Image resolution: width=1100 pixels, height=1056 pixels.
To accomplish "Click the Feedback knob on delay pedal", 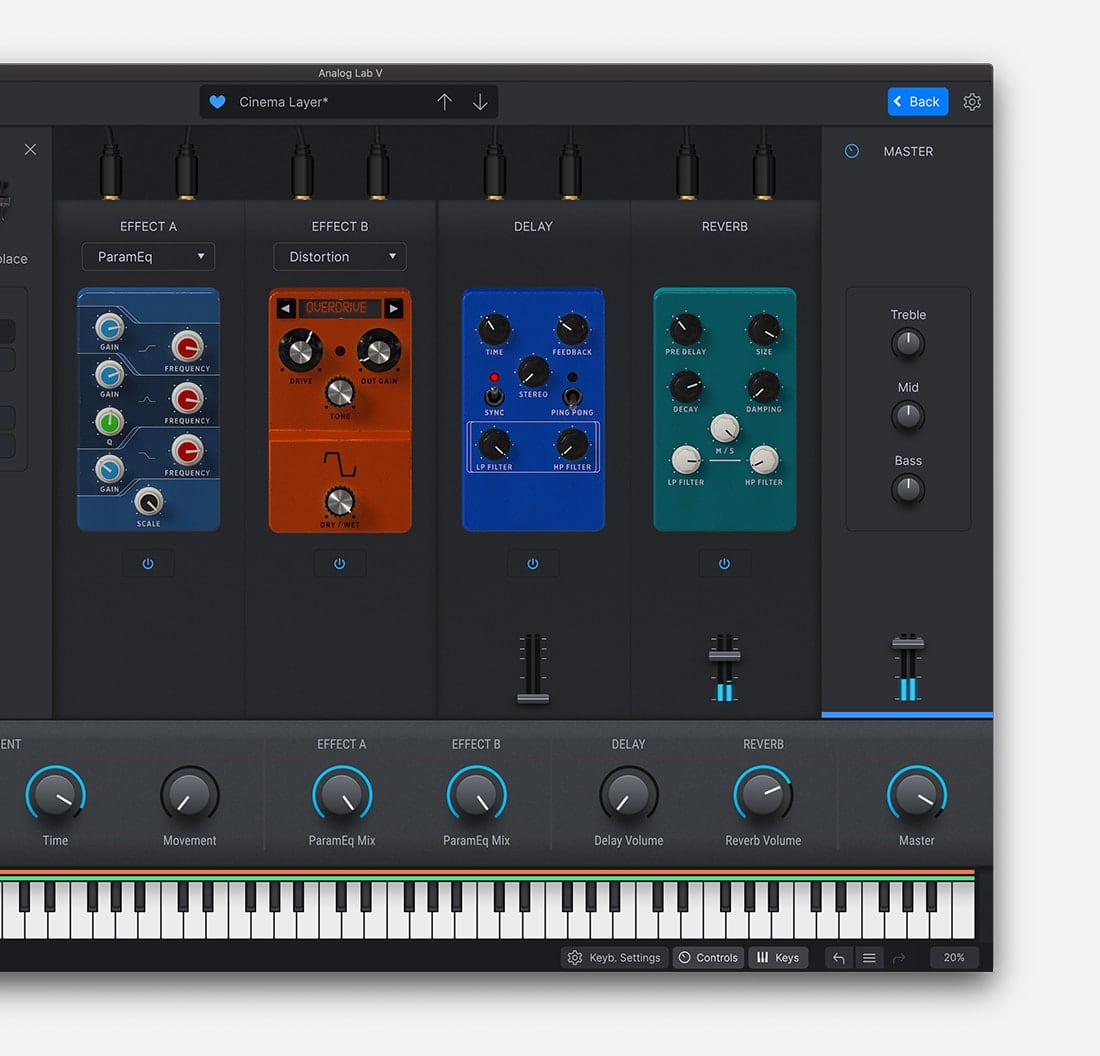I will (x=572, y=328).
